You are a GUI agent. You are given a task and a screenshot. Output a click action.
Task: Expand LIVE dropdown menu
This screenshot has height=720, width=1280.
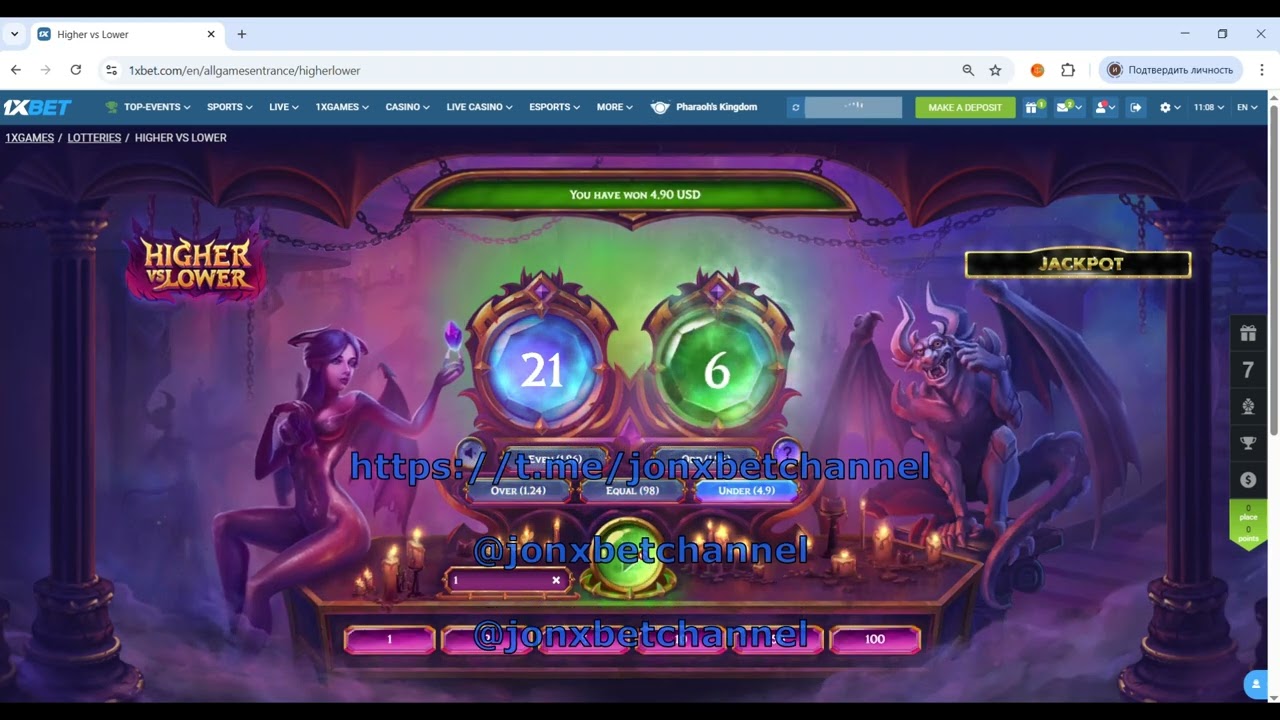(283, 107)
